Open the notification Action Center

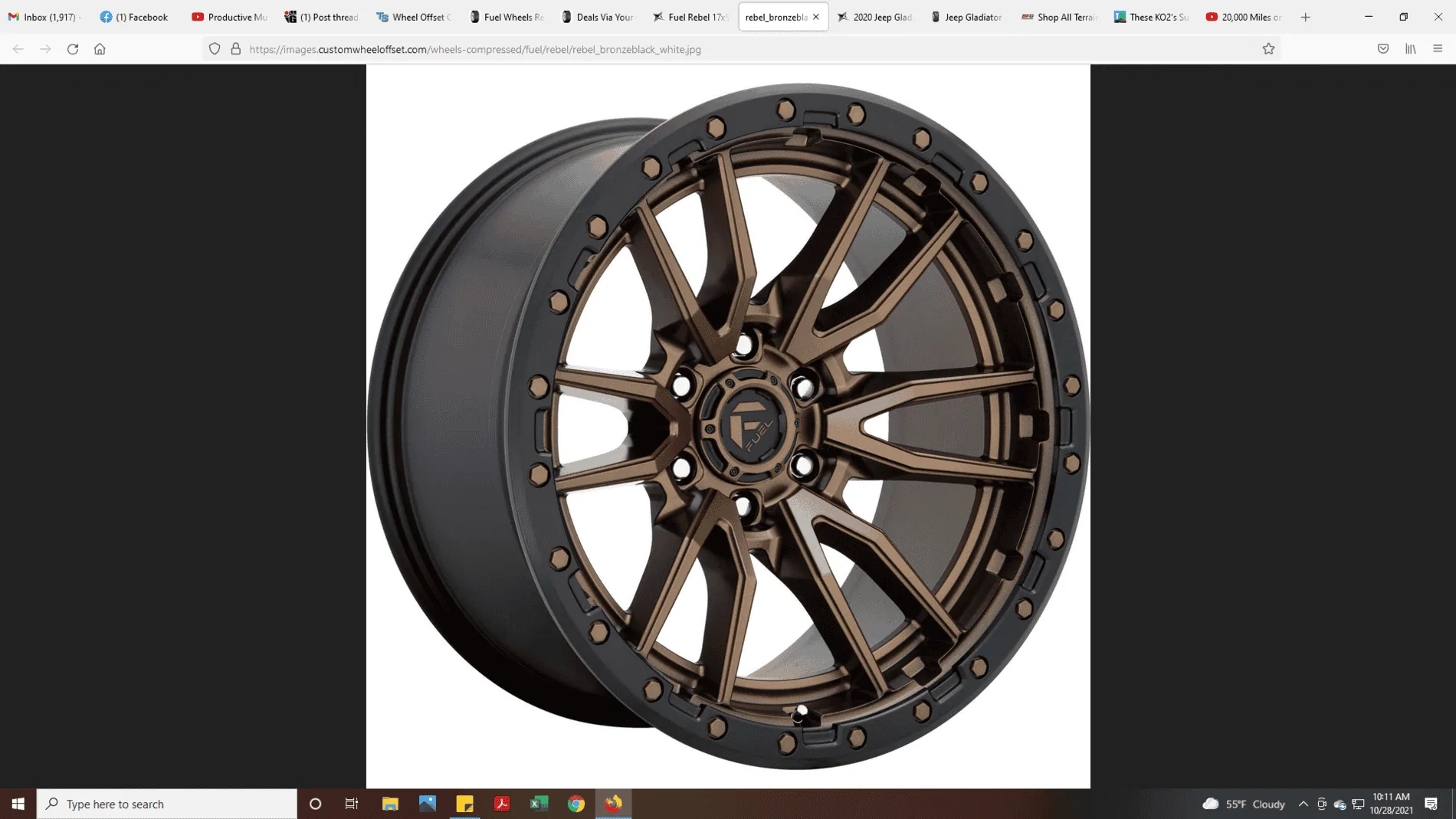(1431, 804)
